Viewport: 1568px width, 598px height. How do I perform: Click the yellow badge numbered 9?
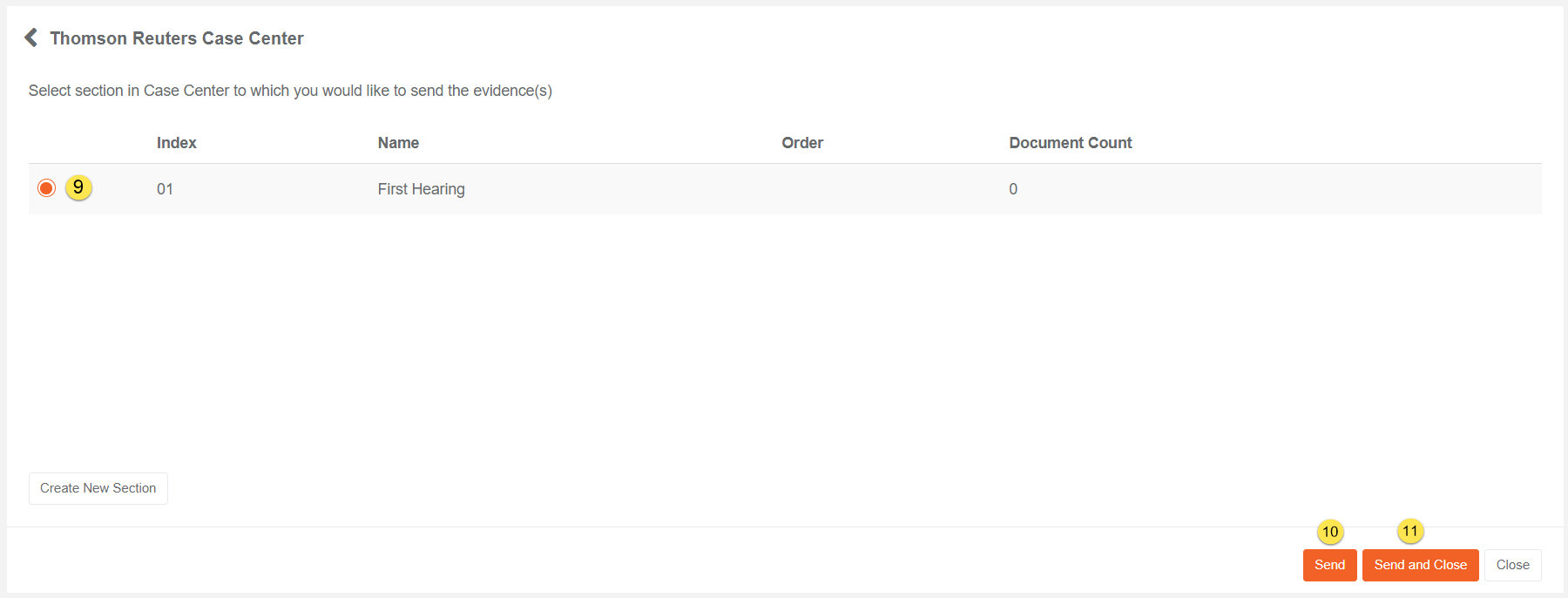coord(78,187)
